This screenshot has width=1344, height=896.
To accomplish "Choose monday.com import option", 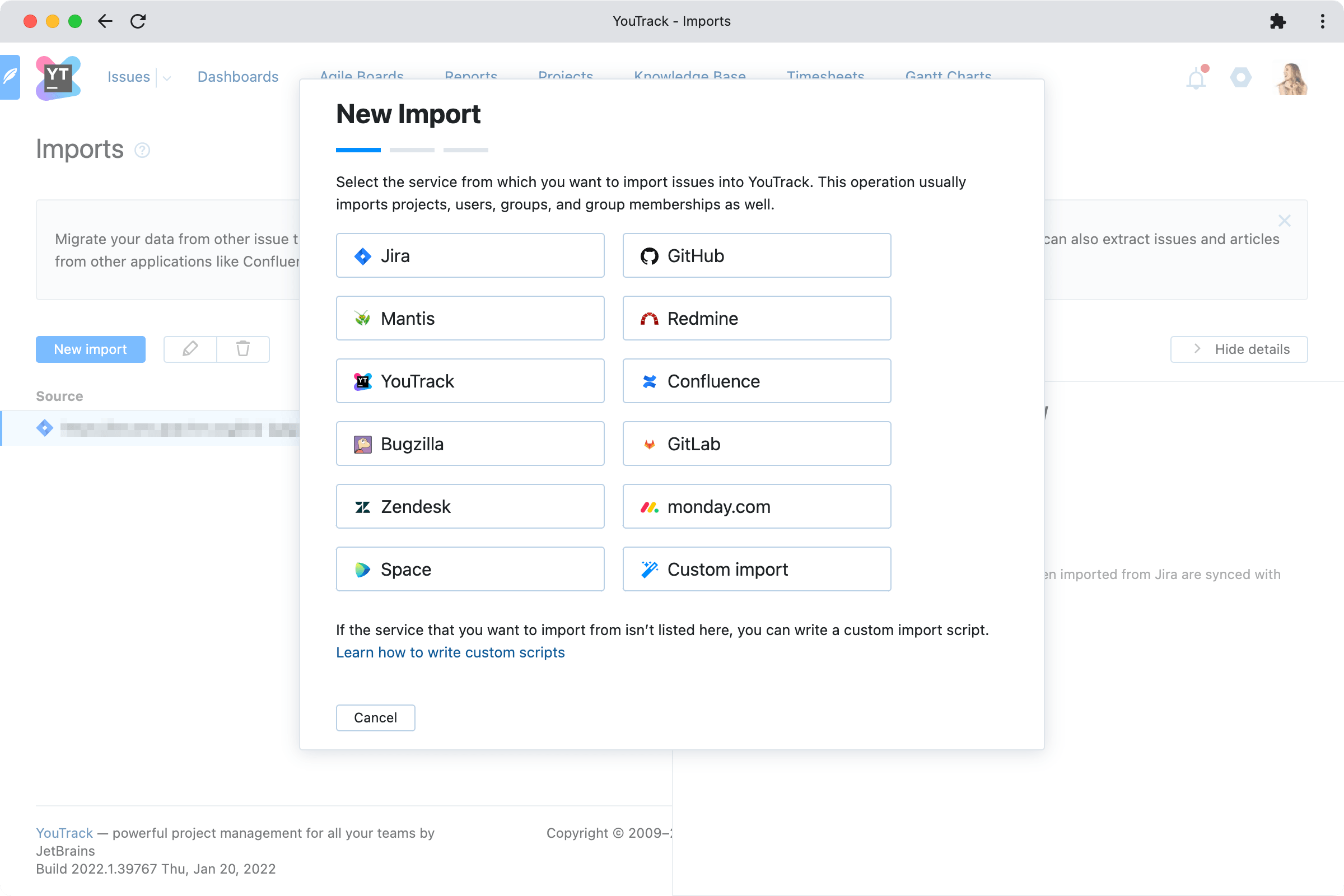I will (x=756, y=506).
